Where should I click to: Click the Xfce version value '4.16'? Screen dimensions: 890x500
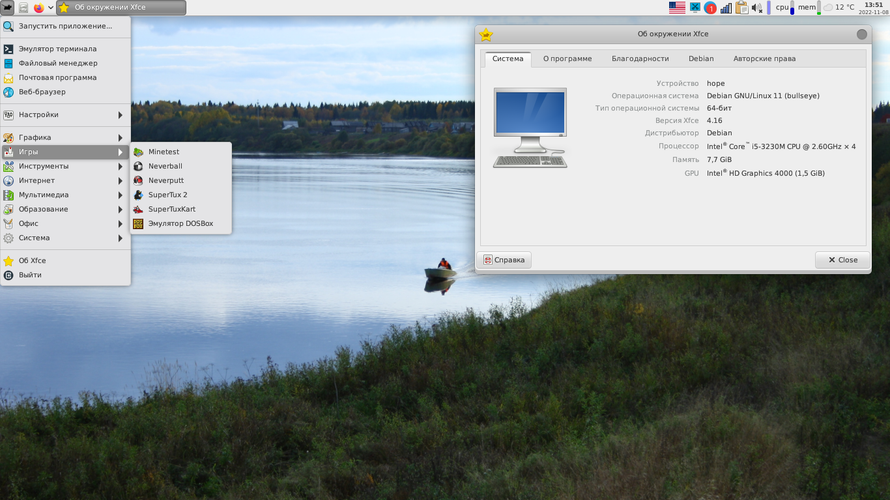(x=714, y=120)
